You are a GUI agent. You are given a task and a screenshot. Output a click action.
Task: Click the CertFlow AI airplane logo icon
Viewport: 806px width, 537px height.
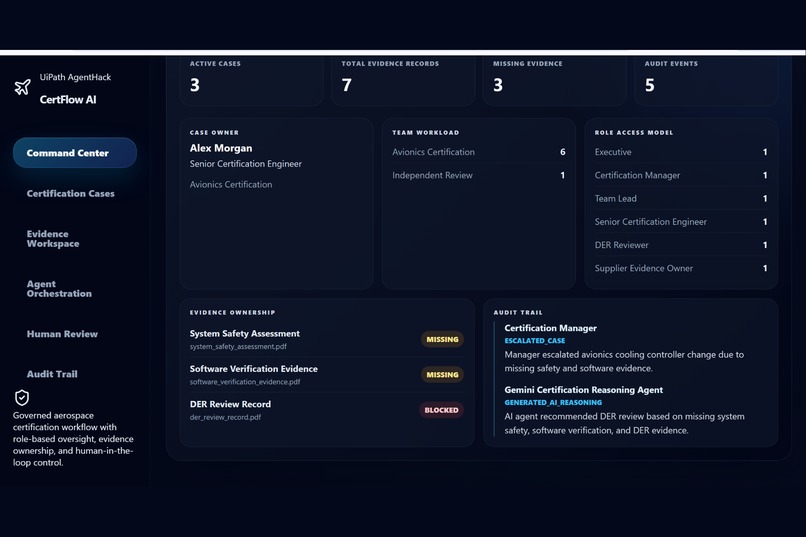pos(22,87)
